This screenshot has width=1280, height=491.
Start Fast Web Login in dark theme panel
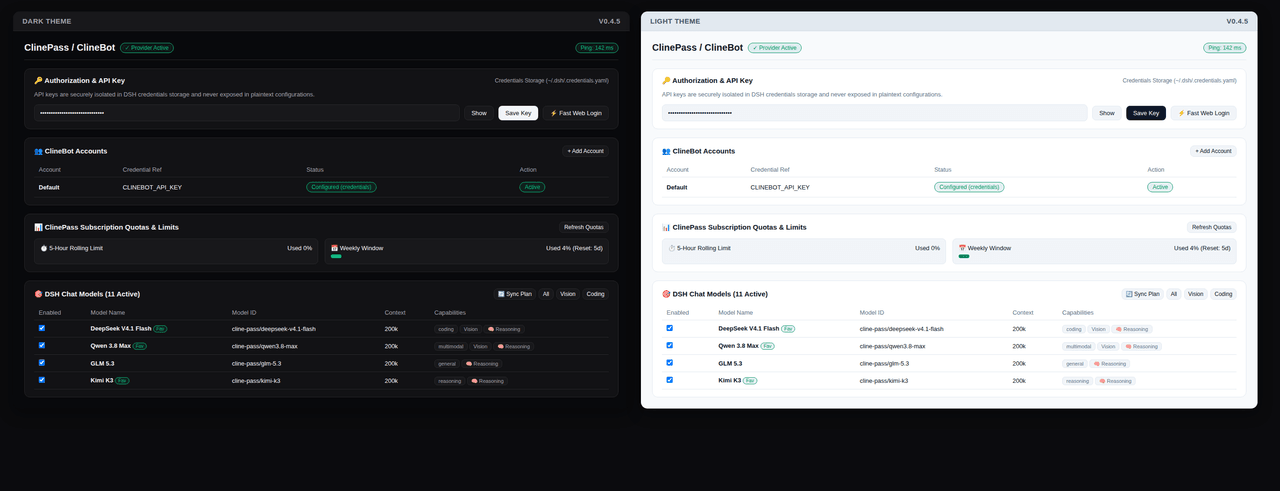(576, 113)
